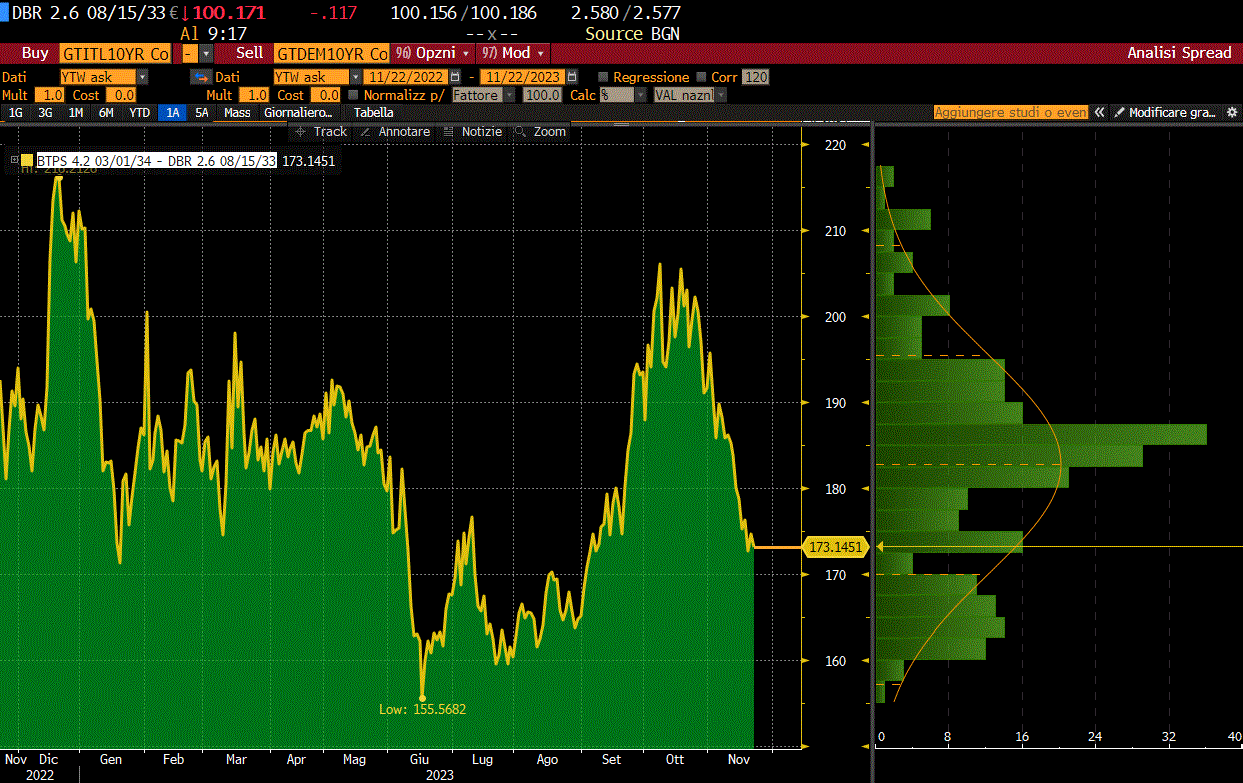1243x783 pixels.
Task: Click the Aggiungere studi o even field
Action: (x=1011, y=113)
